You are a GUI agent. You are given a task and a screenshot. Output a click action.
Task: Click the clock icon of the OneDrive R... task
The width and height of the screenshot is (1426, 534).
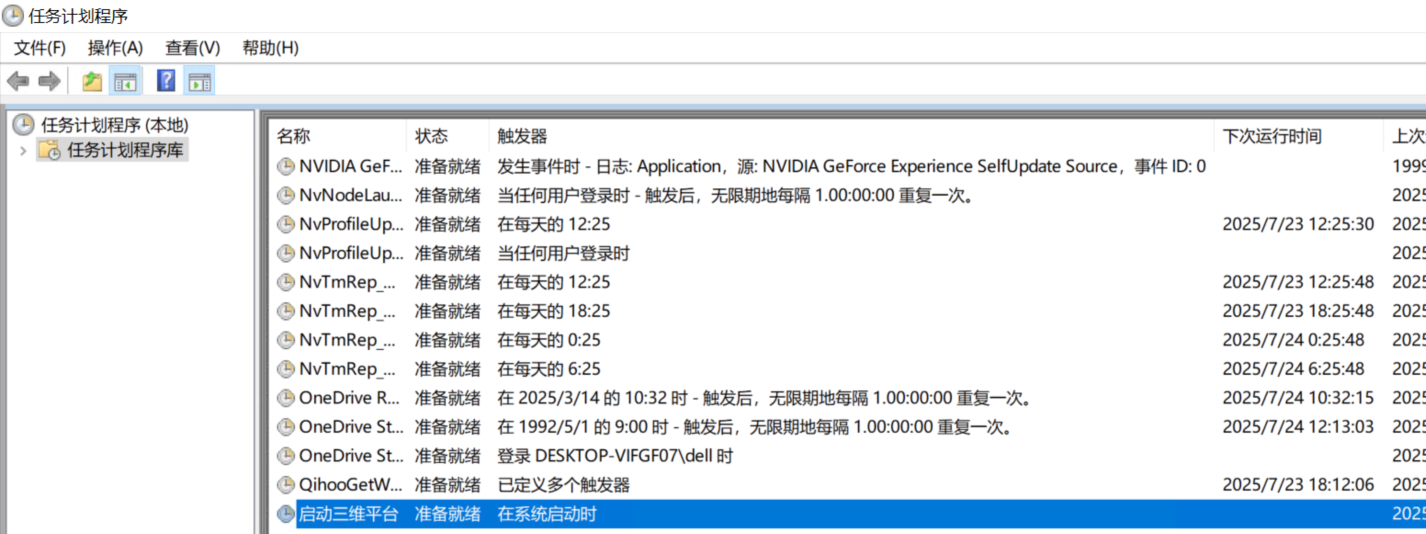pos(286,399)
